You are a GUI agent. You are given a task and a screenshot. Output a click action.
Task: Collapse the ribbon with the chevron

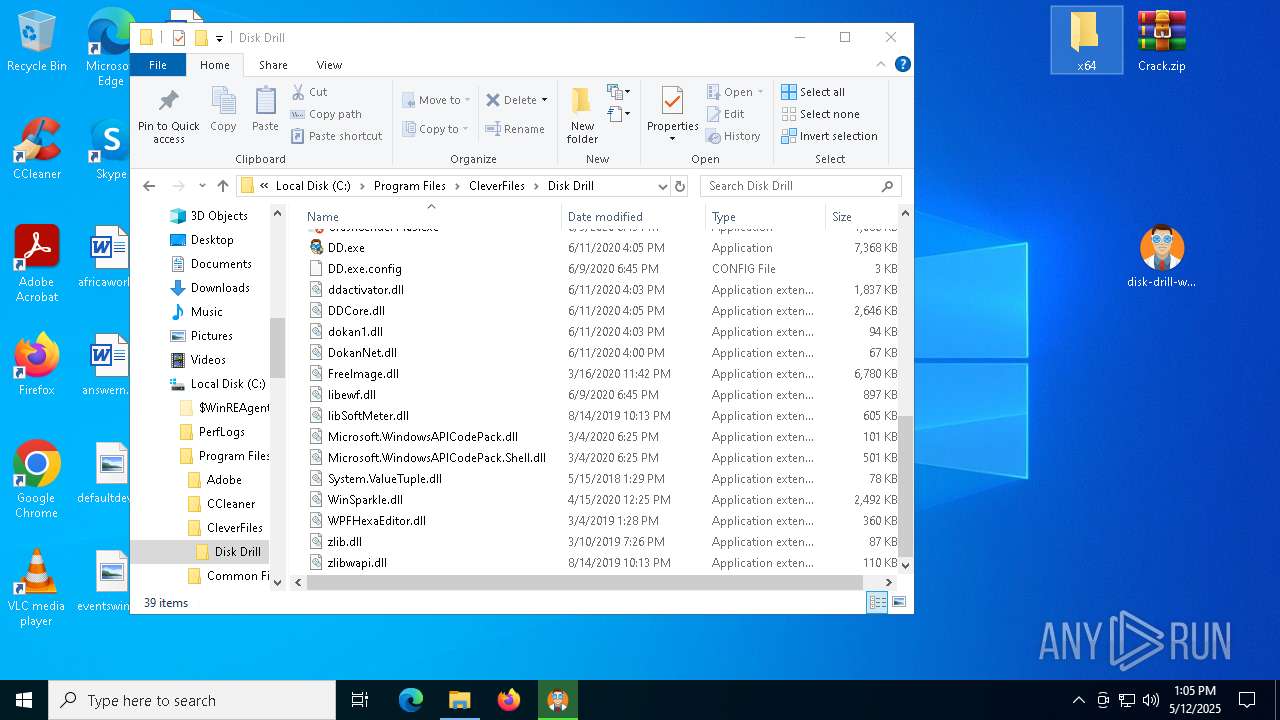(x=881, y=64)
